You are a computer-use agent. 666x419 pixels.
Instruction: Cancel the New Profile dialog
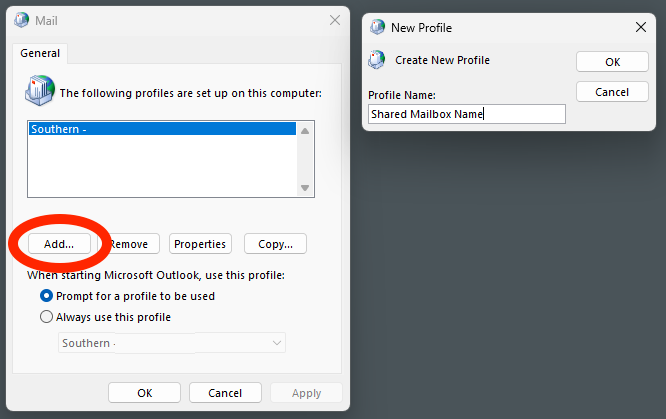coord(612,92)
